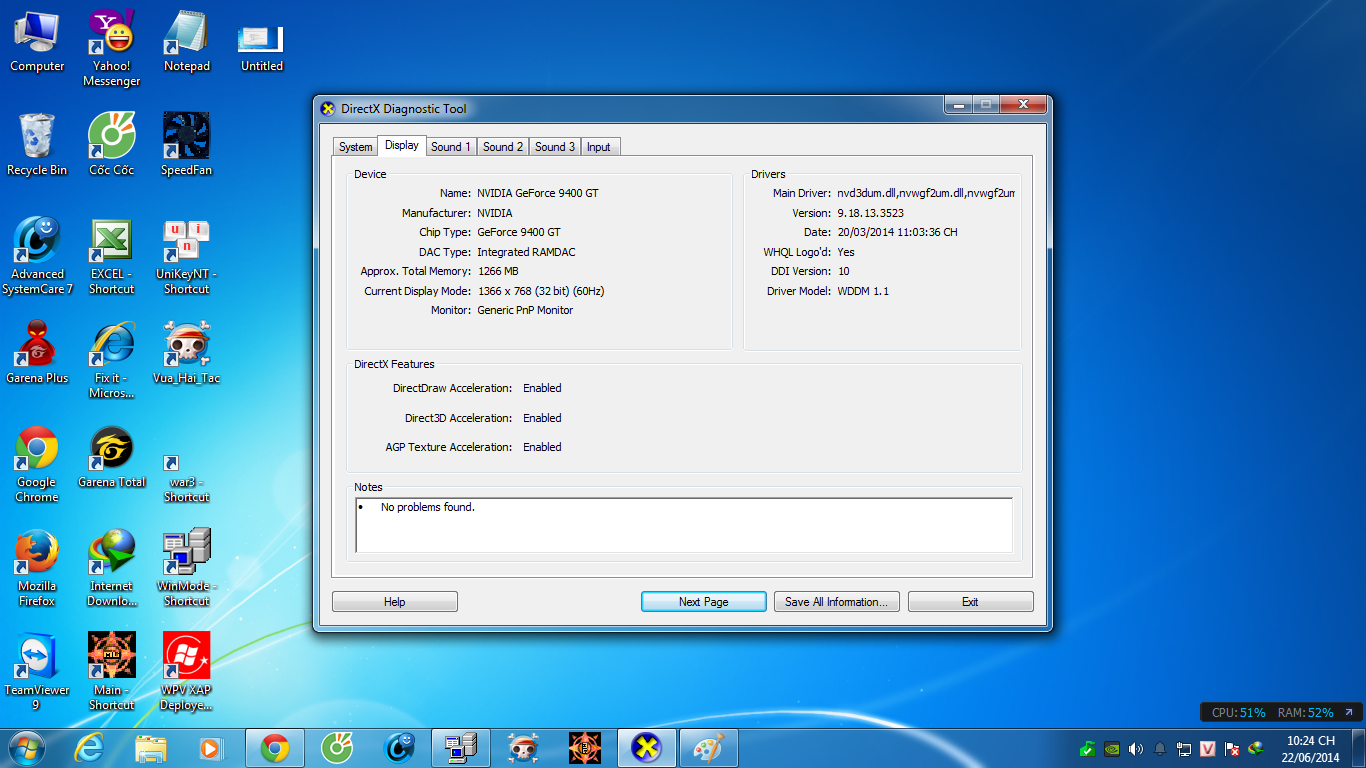Click the Next Page button
The width and height of the screenshot is (1366, 768).
click(703, 602)
